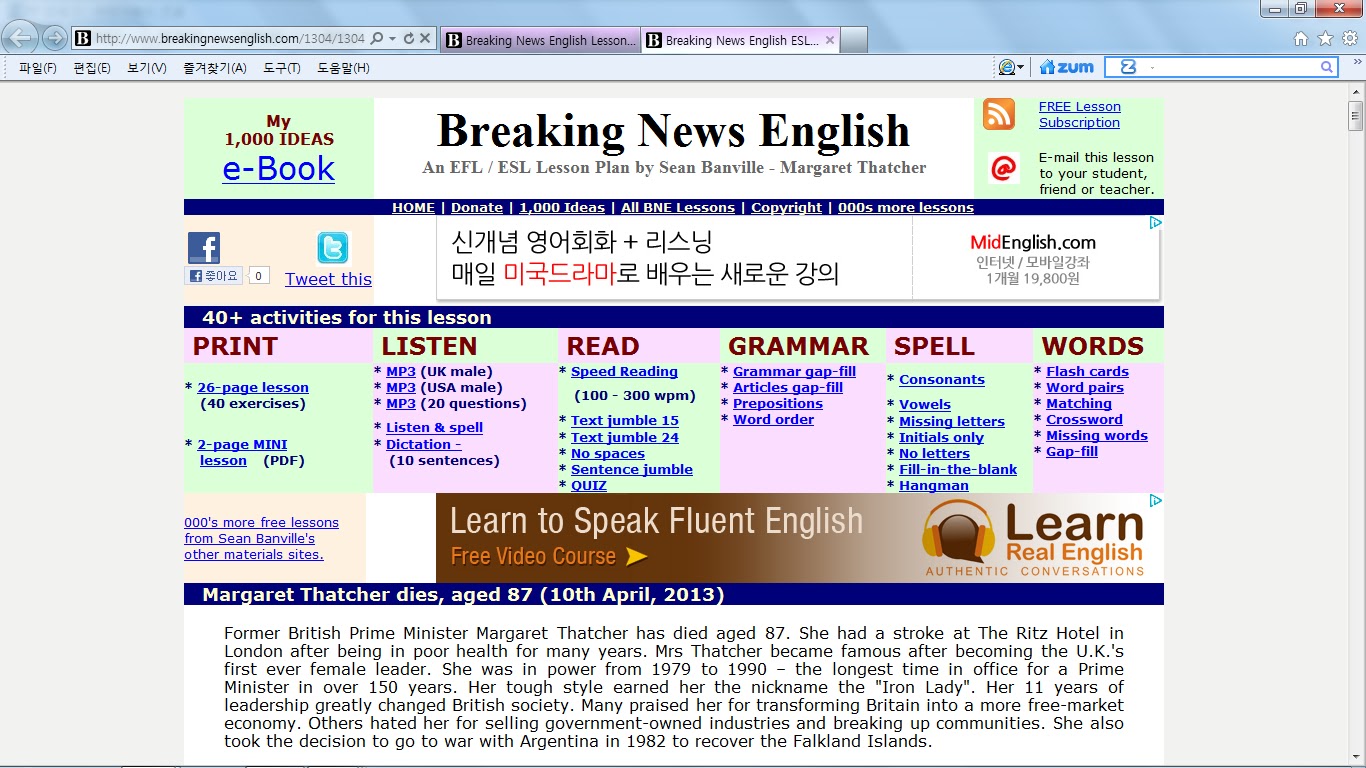Open the web slice dropdown near the globe icon

1019,66
